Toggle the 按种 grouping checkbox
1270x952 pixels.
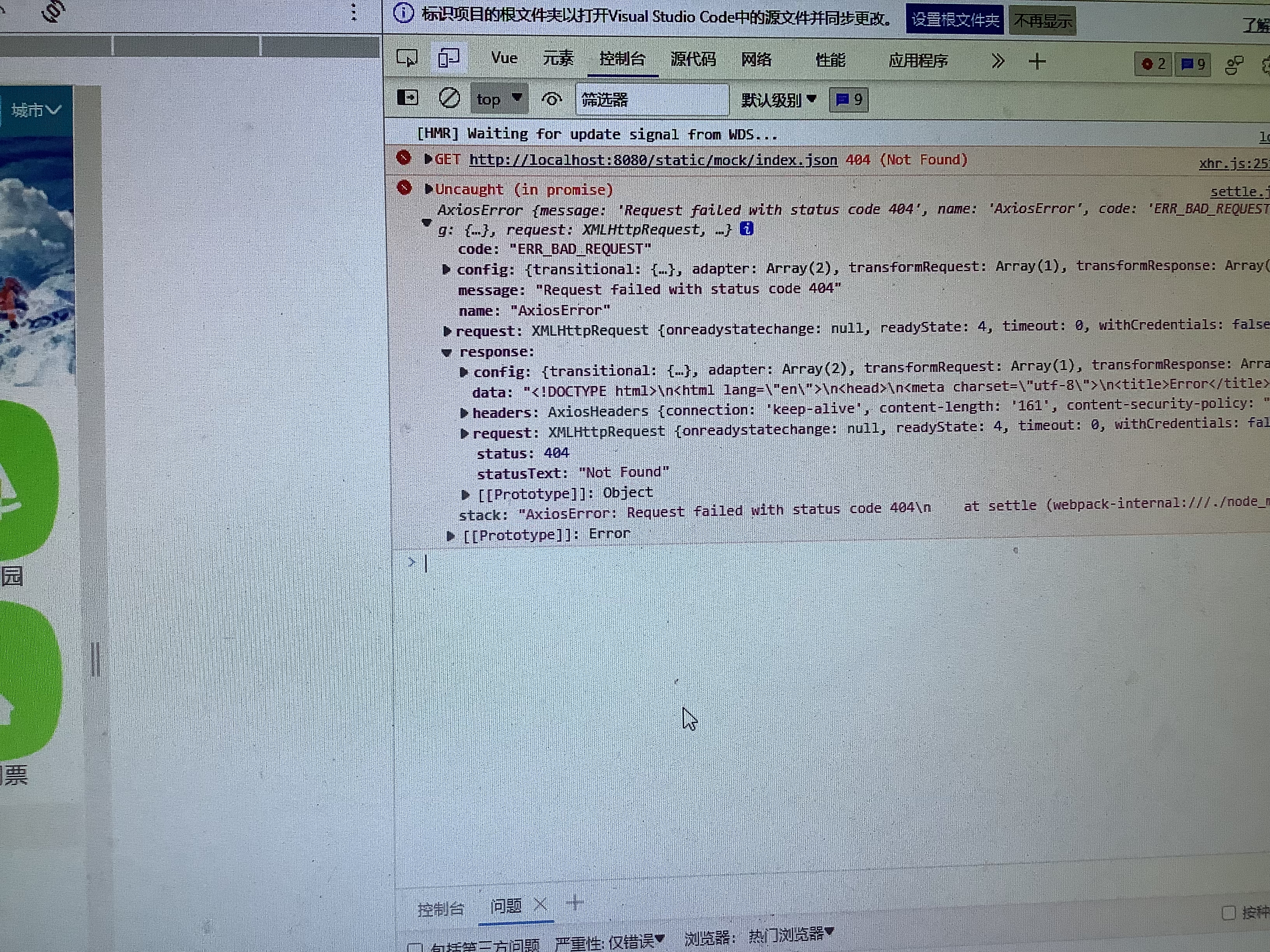pos(1229,913)
